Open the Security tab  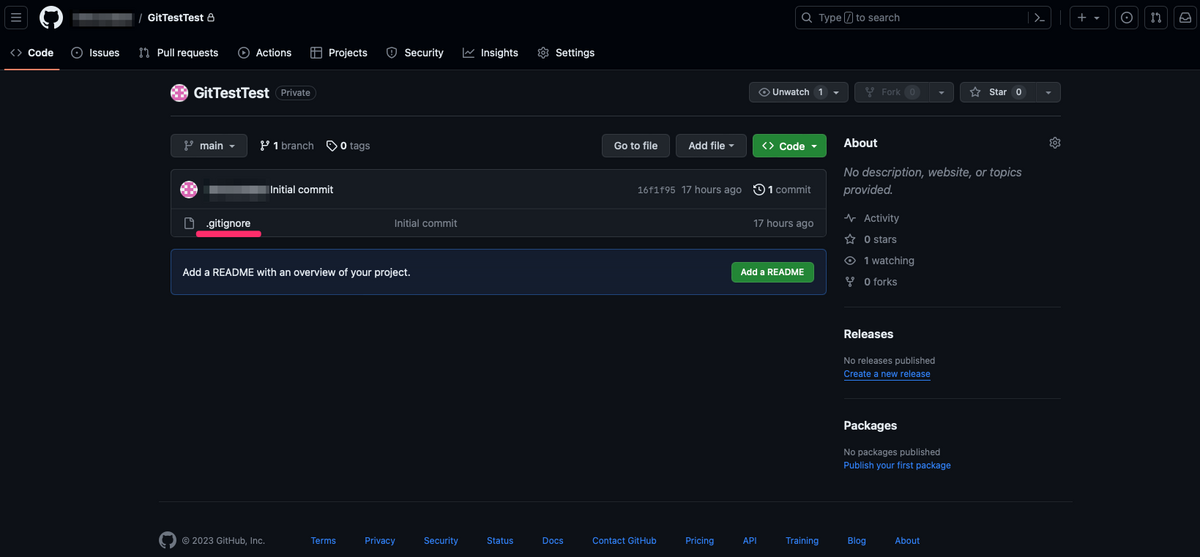tap(415, 53)
